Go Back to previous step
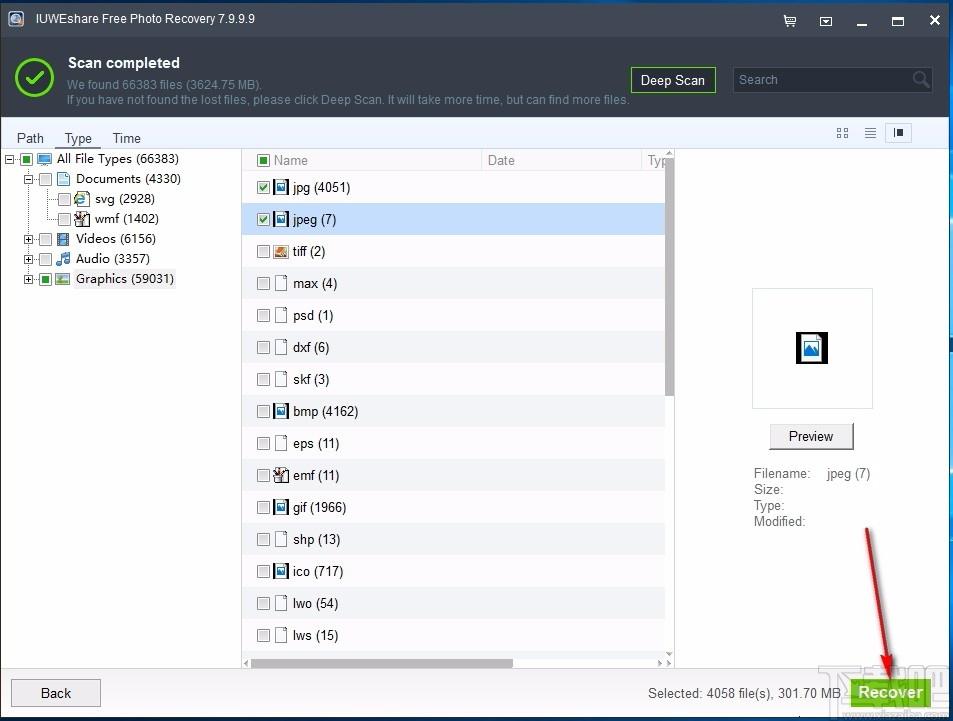 (x=56, y=693)
